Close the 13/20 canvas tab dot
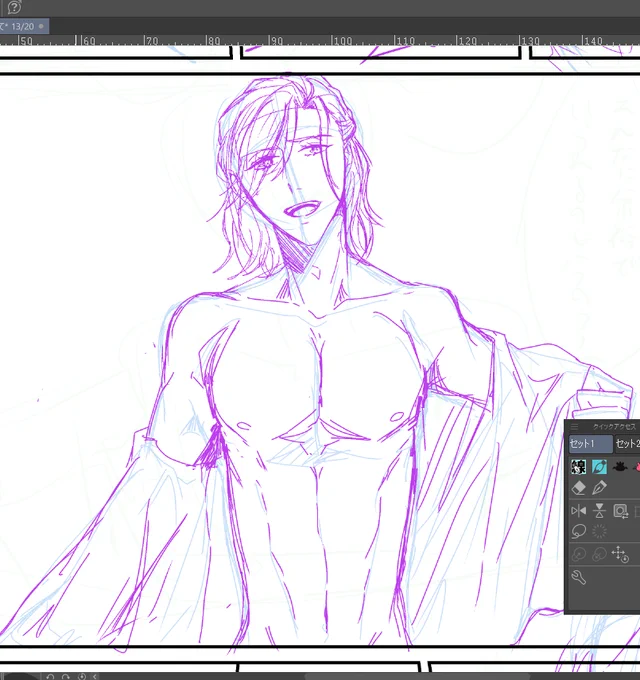The width and height of the screenshot is (640, 680). [41, 26]
